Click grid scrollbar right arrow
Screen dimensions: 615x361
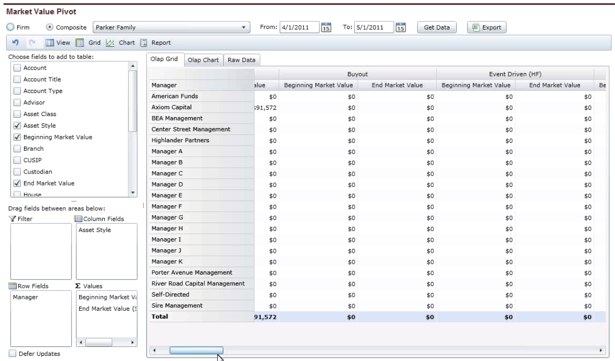pos(601,350)
